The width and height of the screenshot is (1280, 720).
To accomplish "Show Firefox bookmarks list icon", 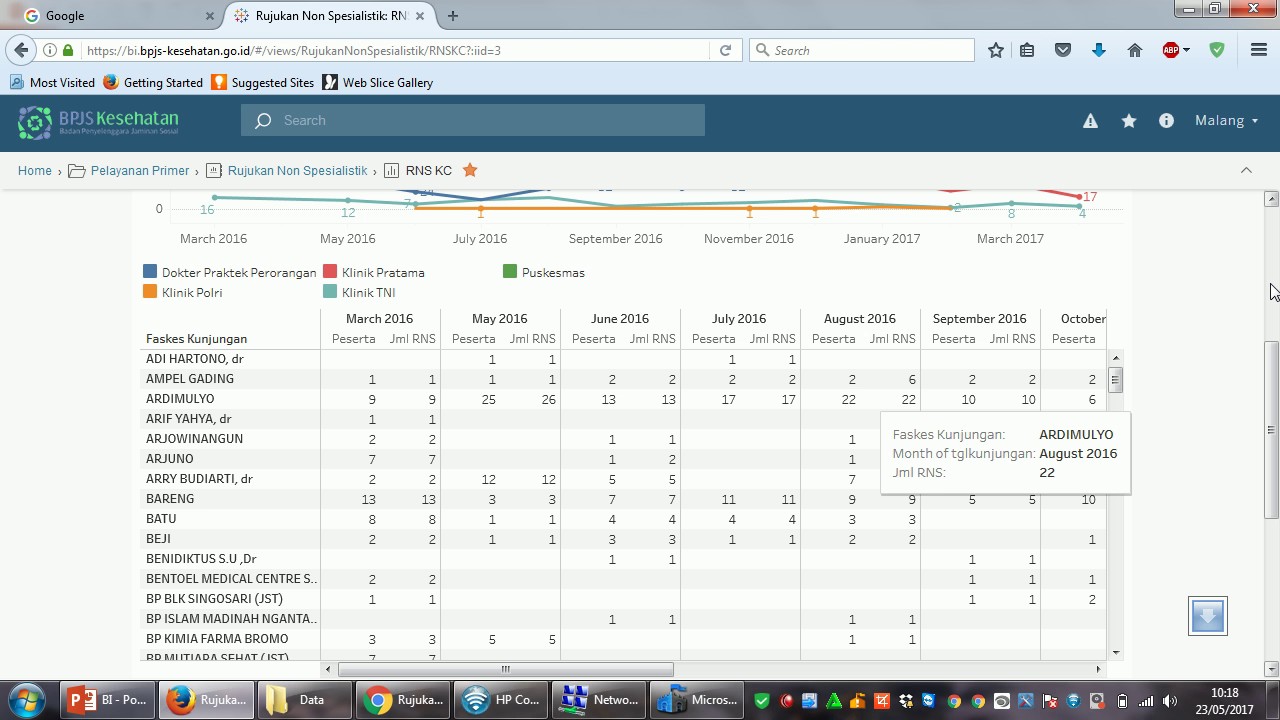I will click(x=1027, y=50).
